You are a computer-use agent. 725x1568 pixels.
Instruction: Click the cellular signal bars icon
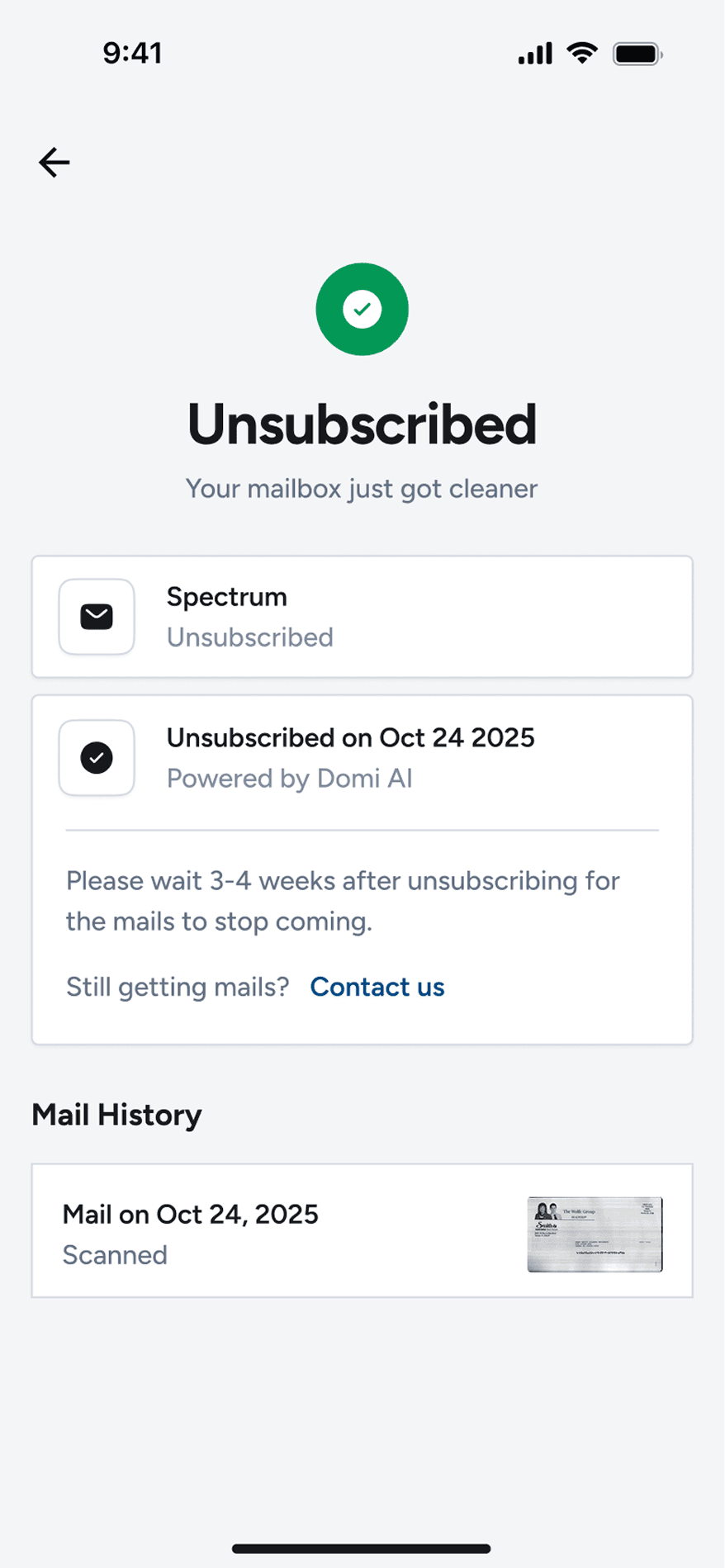pyautogui.click(x=535, y=54)
